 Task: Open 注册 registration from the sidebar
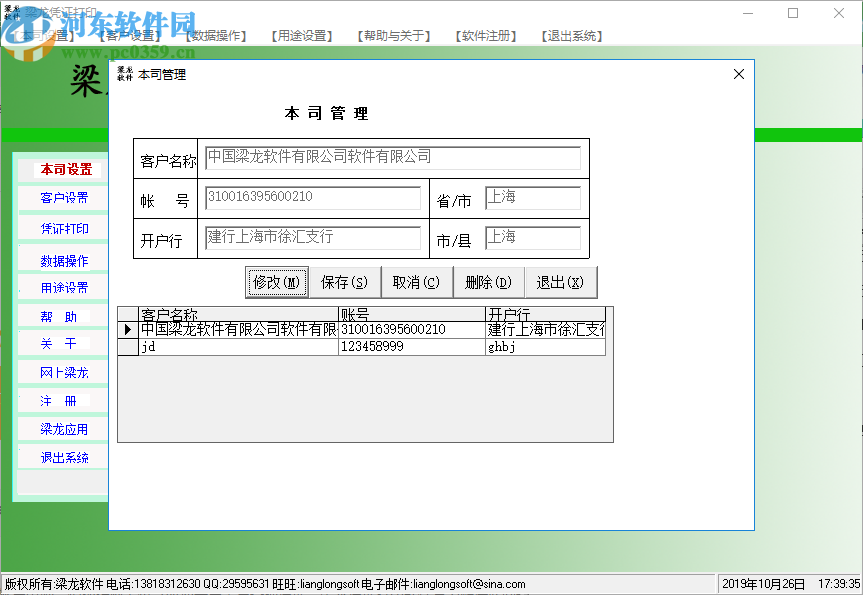(61, 400)
